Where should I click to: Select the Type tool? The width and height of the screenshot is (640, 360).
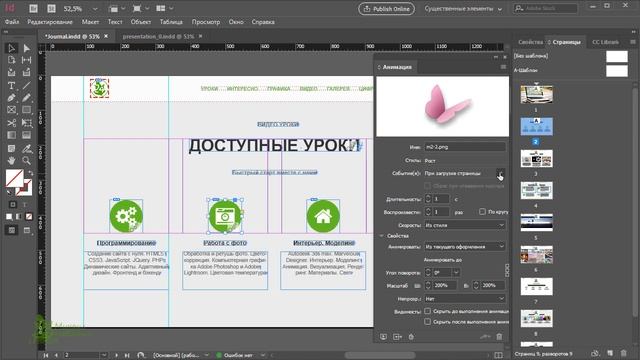coord(11,85)
